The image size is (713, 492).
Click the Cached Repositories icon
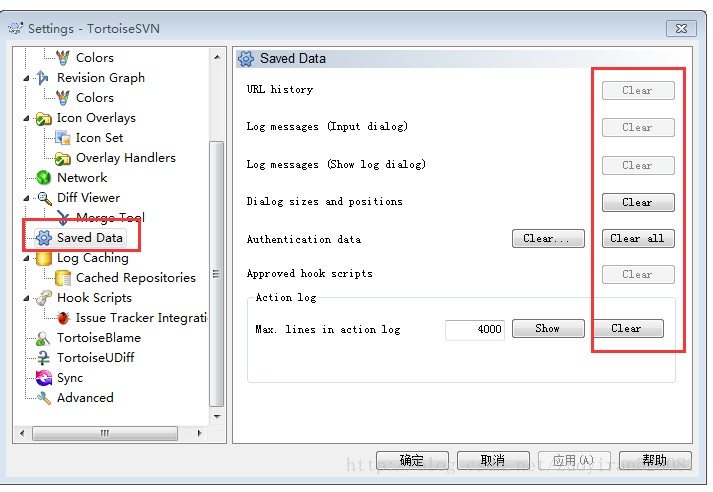pyautogui.click(x=63, y=278)
